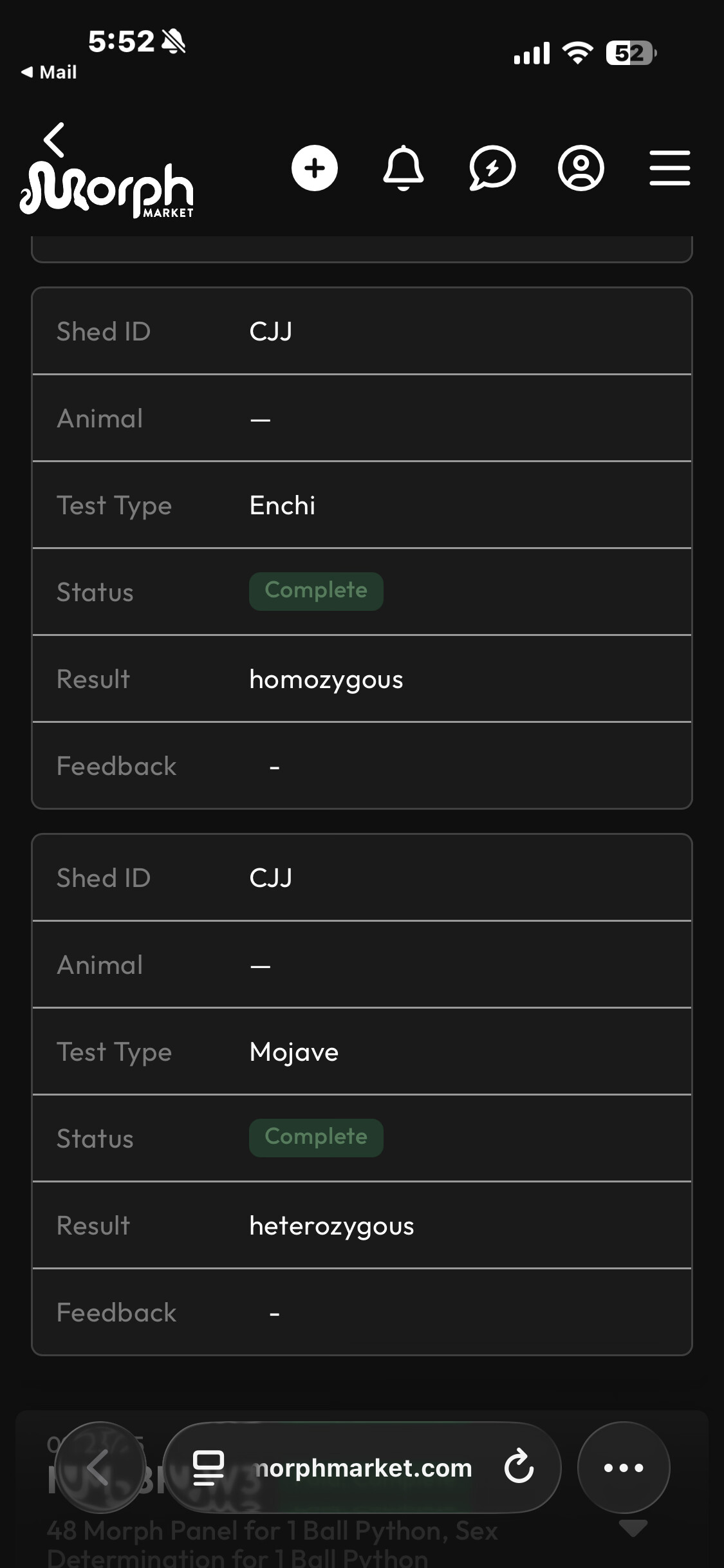Open messages chat bubble icon

[x=492, y=169]
